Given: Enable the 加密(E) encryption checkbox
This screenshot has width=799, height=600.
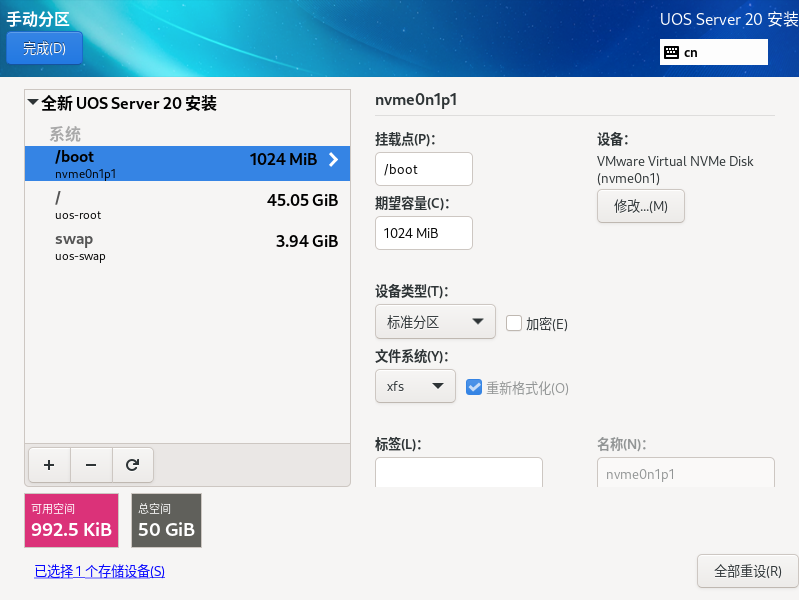Looking at the screenshot, I should [514, 323].
